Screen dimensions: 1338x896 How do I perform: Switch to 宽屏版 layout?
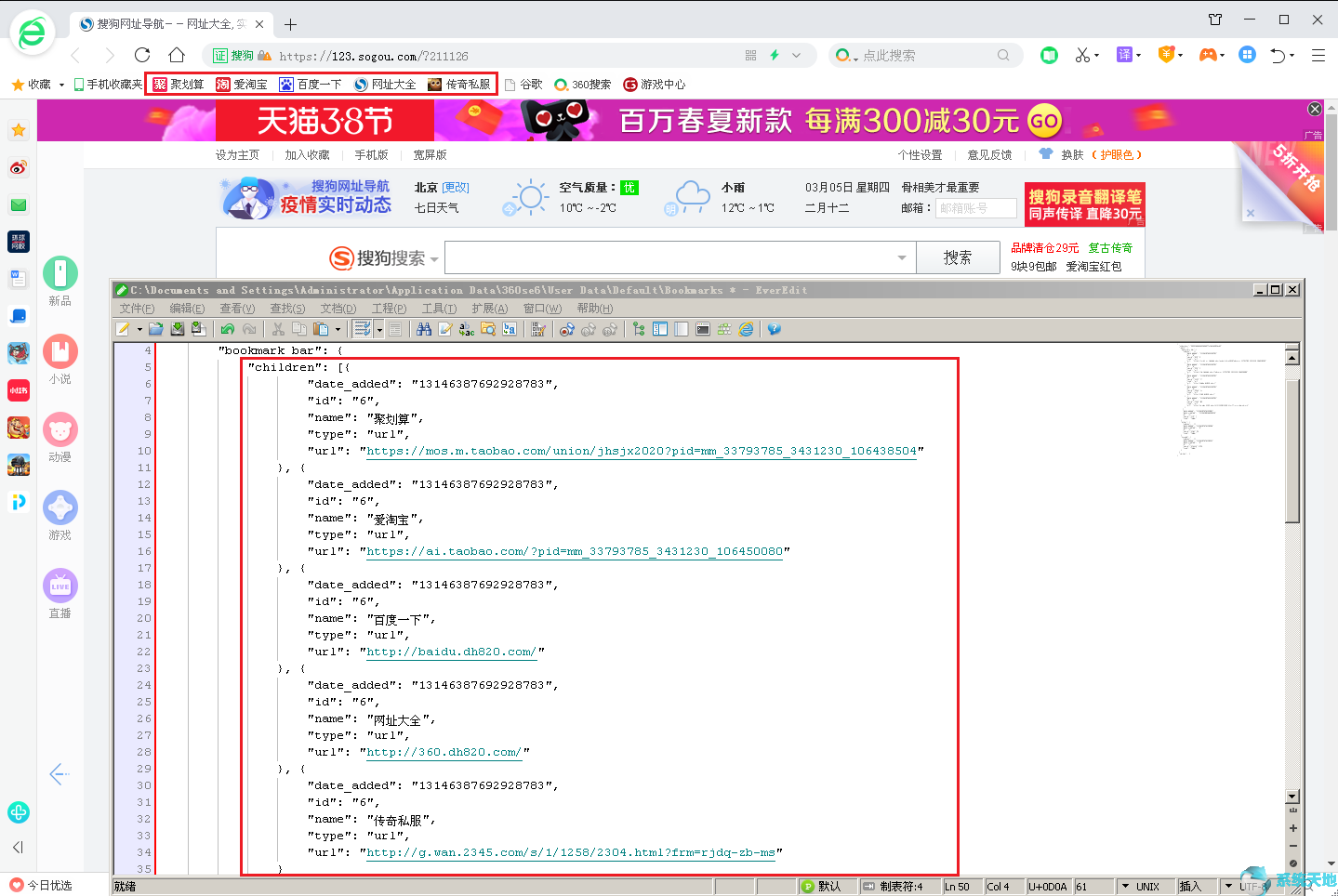point(430,155)
